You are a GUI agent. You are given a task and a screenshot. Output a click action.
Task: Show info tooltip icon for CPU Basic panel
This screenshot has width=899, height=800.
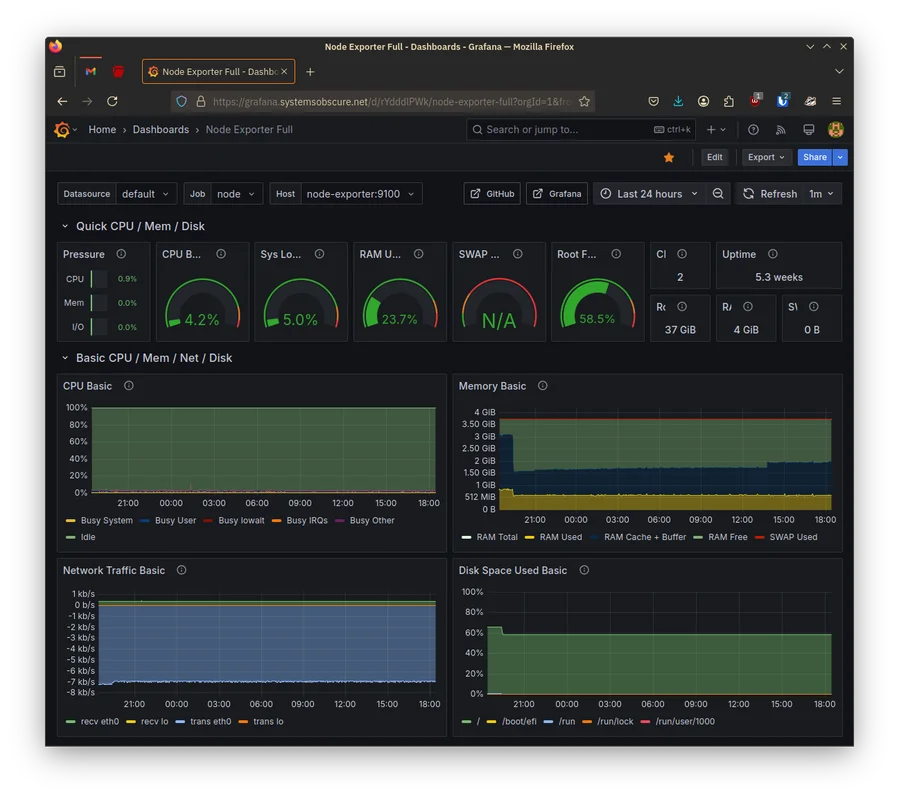pyautogui.click(x=129, y=386)
